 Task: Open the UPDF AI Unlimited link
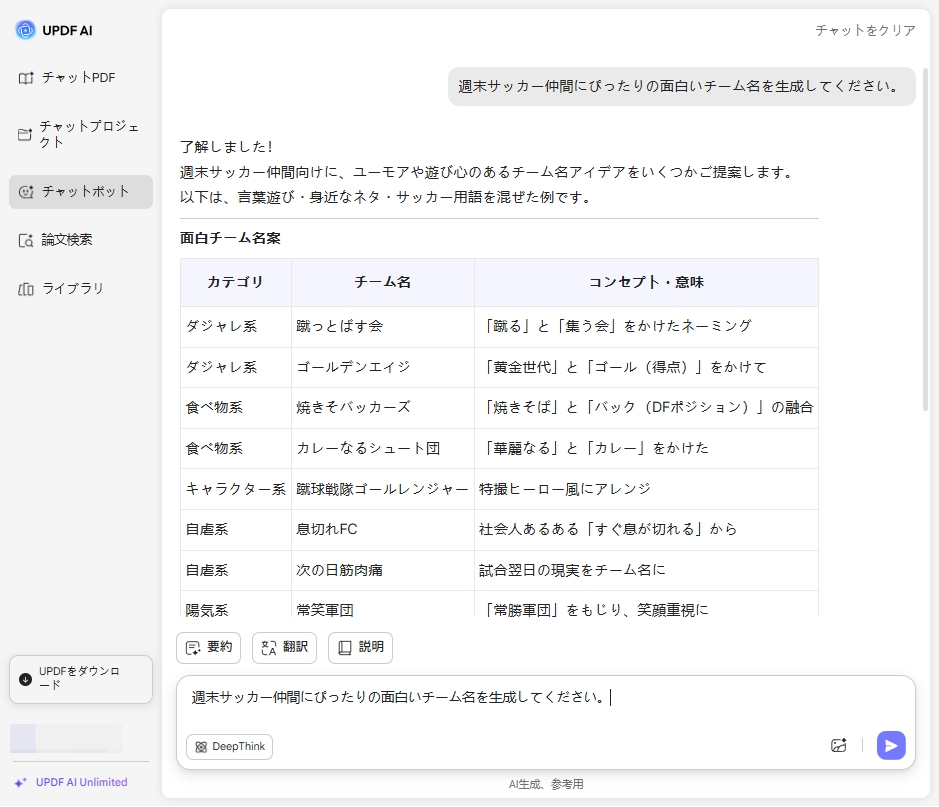click(81, 783)
